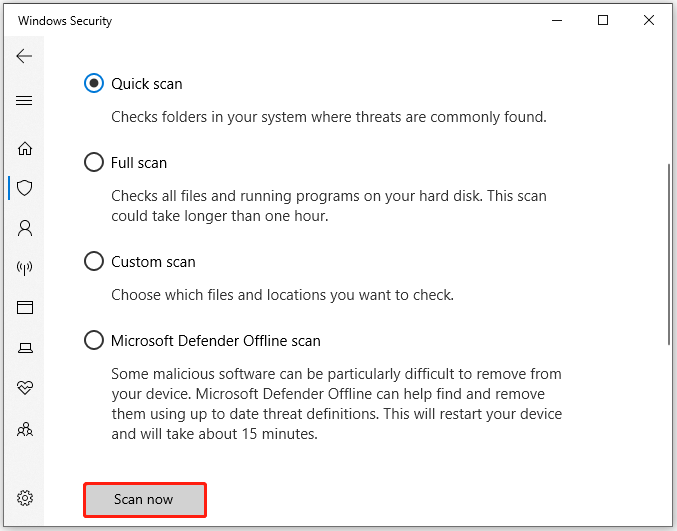The width and height of the screenshot is (677, 531).
Task: Open Family options people icon
Action: coord(25,429)
